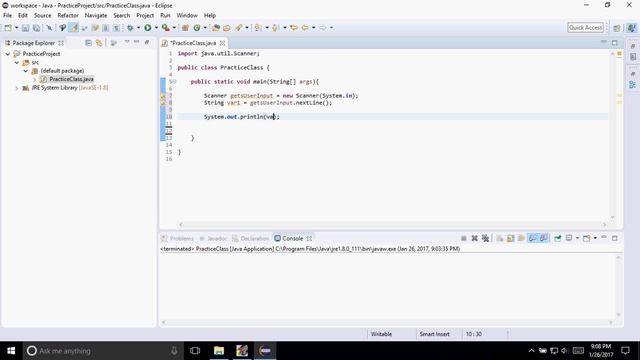Click Clear Console icon
The height and width of the screenshot is (360, 640).
(500, 238)
